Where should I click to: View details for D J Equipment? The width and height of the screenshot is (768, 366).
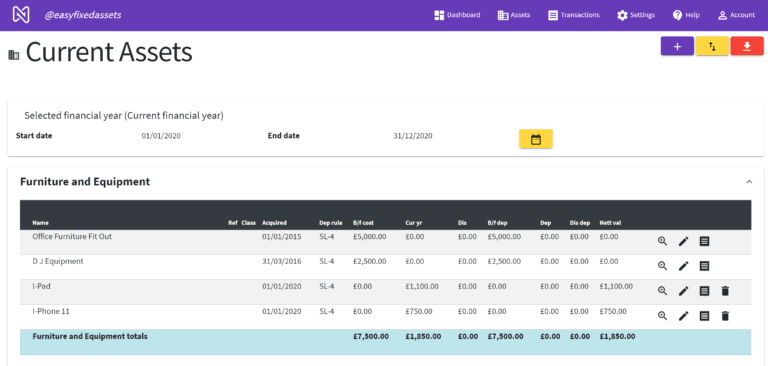pyautogui.click(x=662, y=266)
